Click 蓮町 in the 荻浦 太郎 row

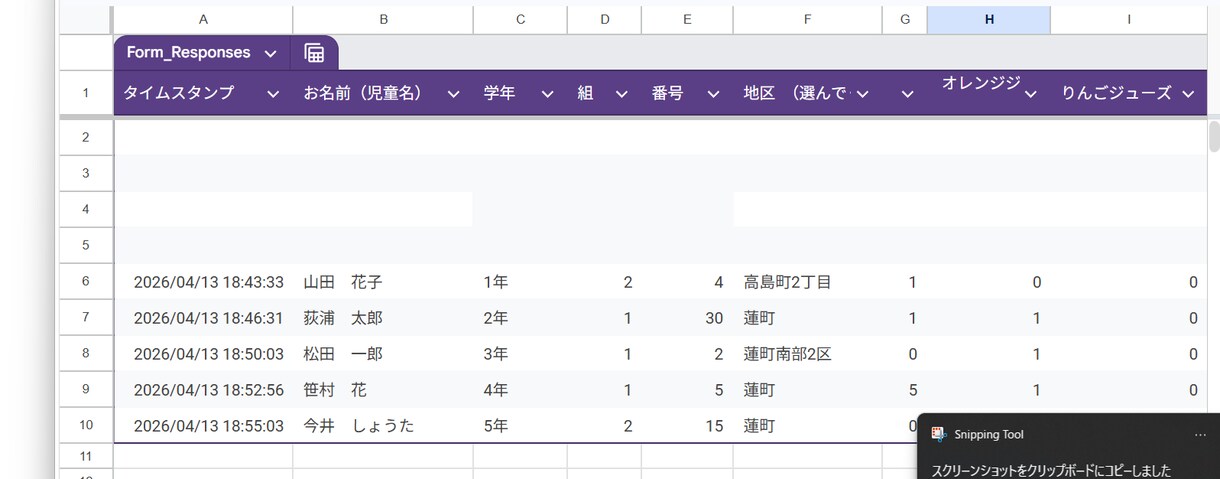coord(759,318)
